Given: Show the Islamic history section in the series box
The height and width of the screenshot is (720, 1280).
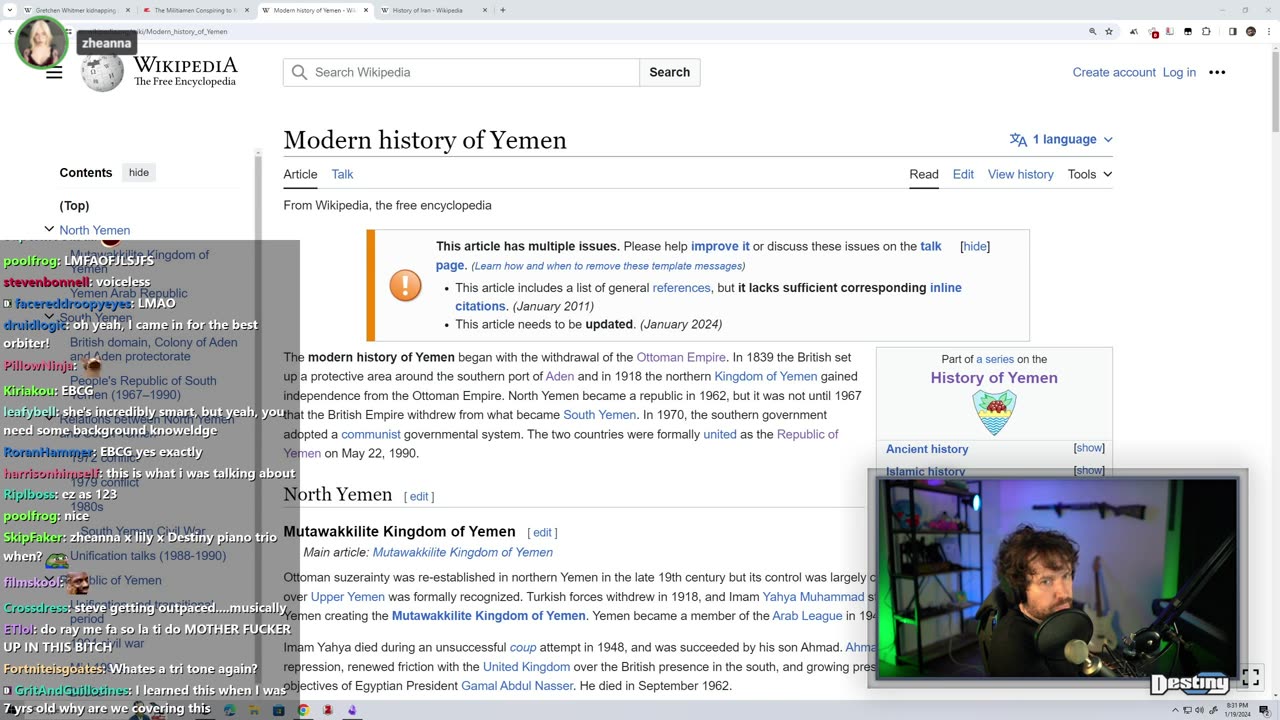Looking at the screenshot, I should (1089, 470).
